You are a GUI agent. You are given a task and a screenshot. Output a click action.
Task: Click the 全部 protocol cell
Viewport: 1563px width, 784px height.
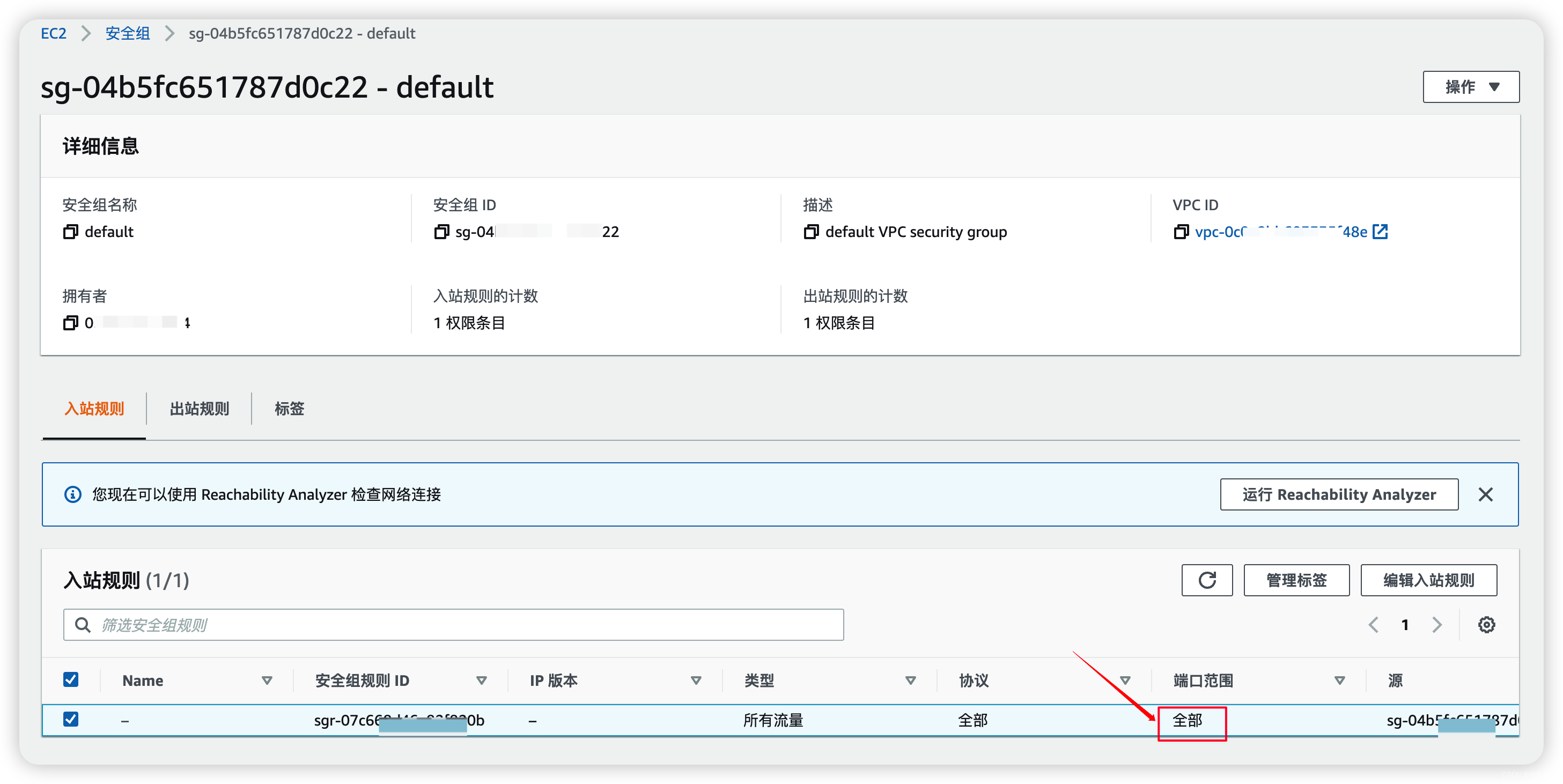tap(972, 720)
